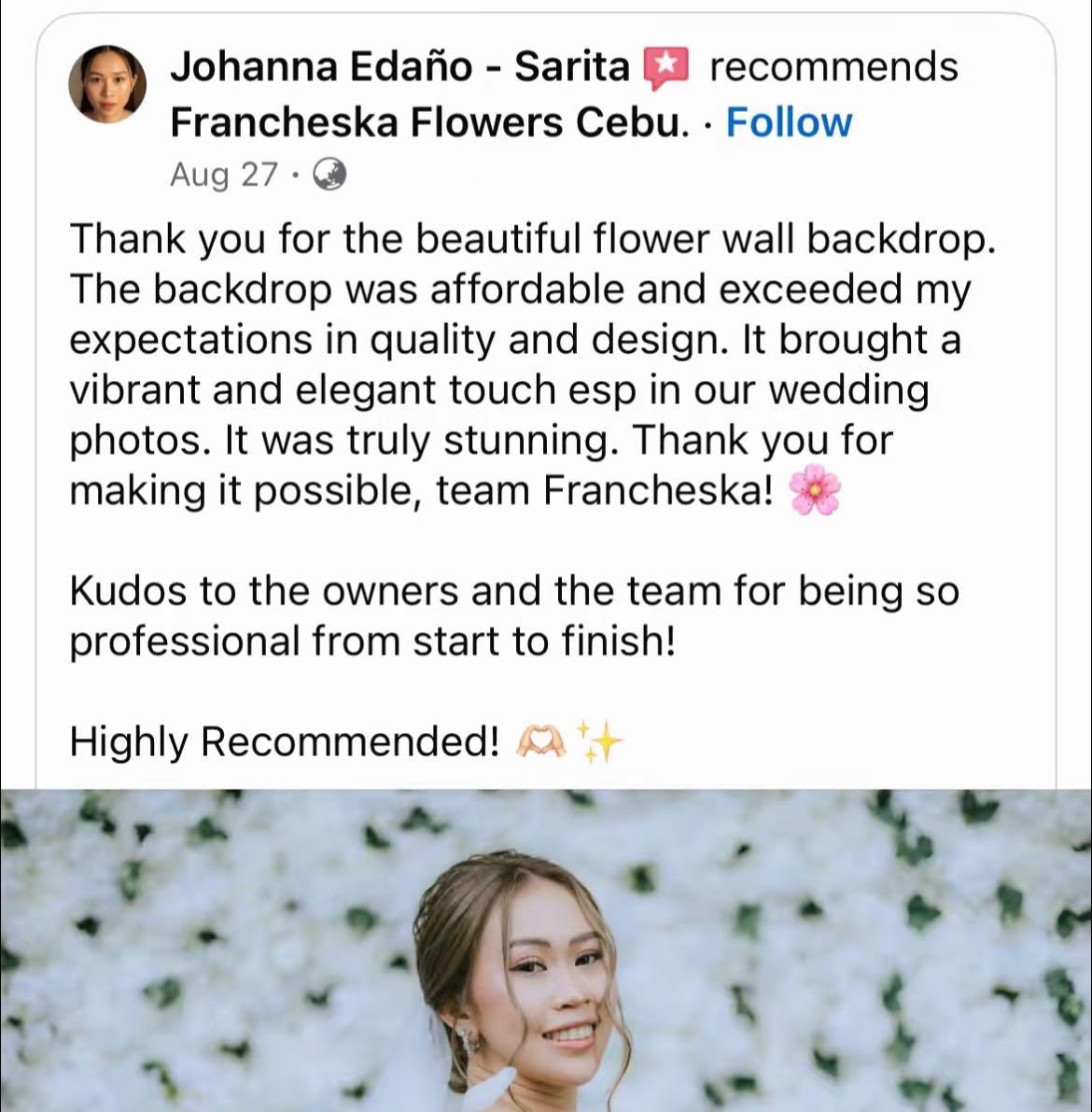Screen dimensions: 1092x1112
Task: Click the cherry blossom emoji
Action: pos(815,491)
